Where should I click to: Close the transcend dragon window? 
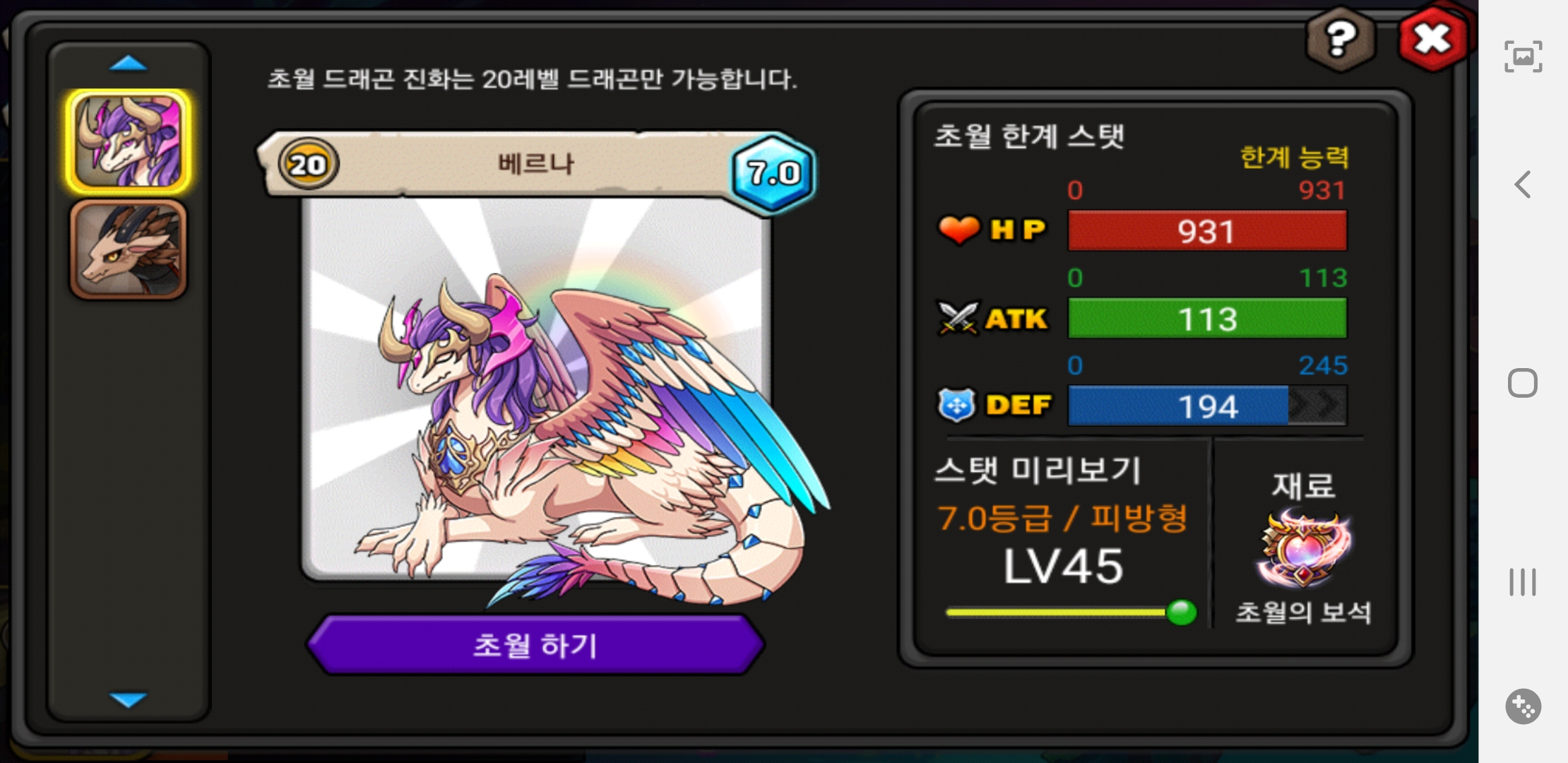1432,39
